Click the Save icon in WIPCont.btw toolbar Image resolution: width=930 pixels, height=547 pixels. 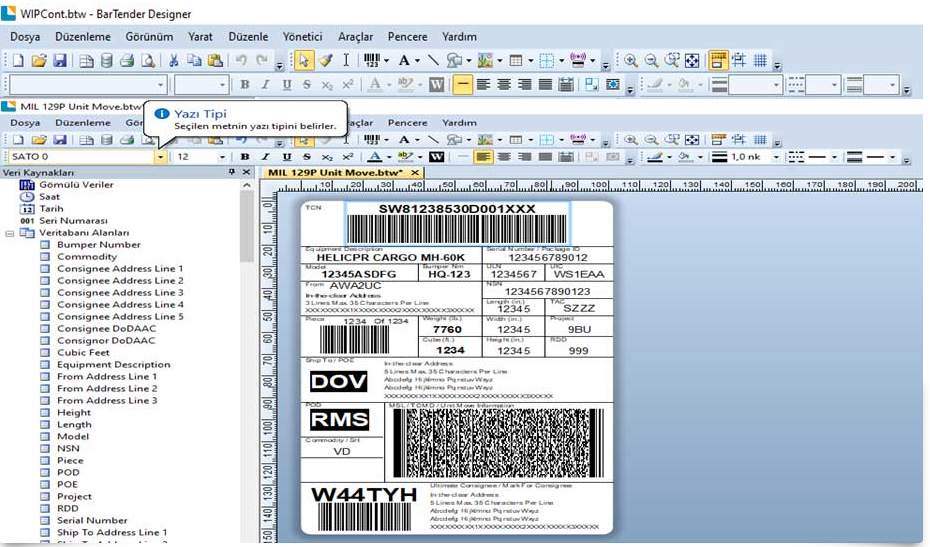(60, 61)
